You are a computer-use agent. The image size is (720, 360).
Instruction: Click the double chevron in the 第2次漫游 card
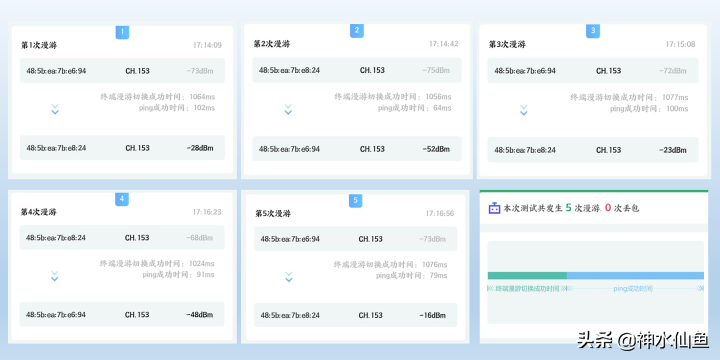pyautogui.click(x=288, y=109)
